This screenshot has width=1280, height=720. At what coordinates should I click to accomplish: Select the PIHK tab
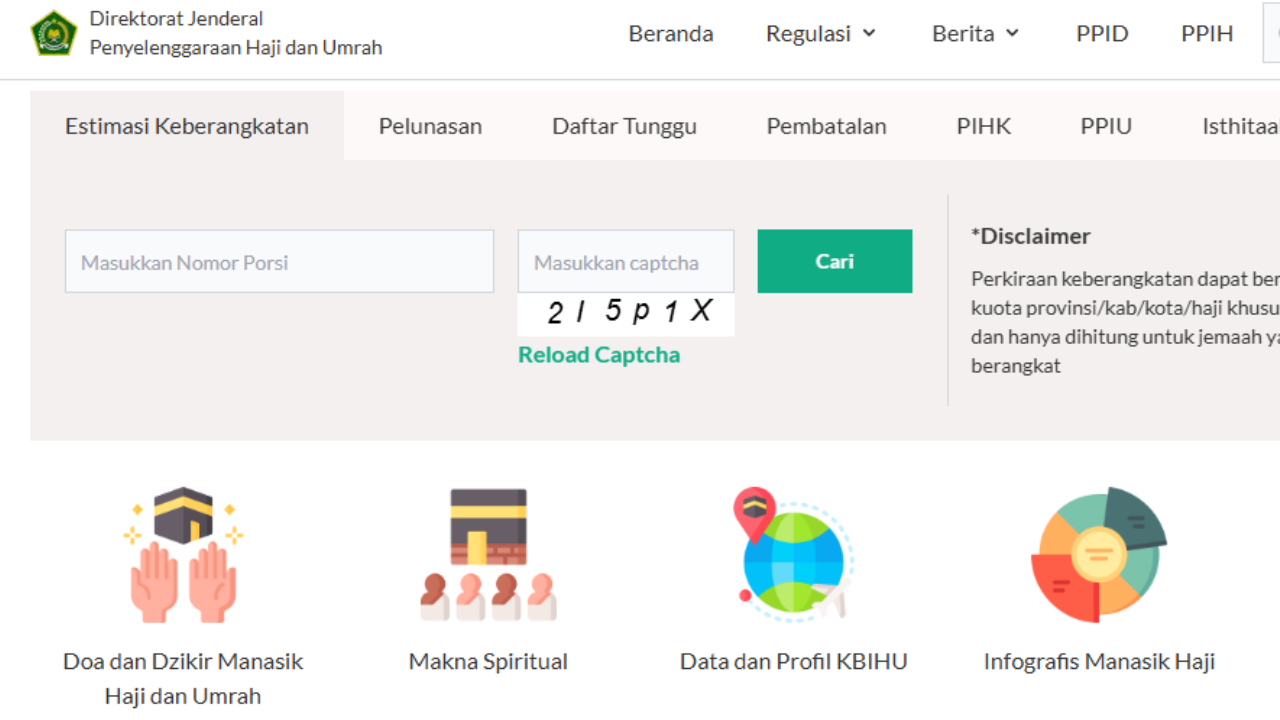point(984,126)
